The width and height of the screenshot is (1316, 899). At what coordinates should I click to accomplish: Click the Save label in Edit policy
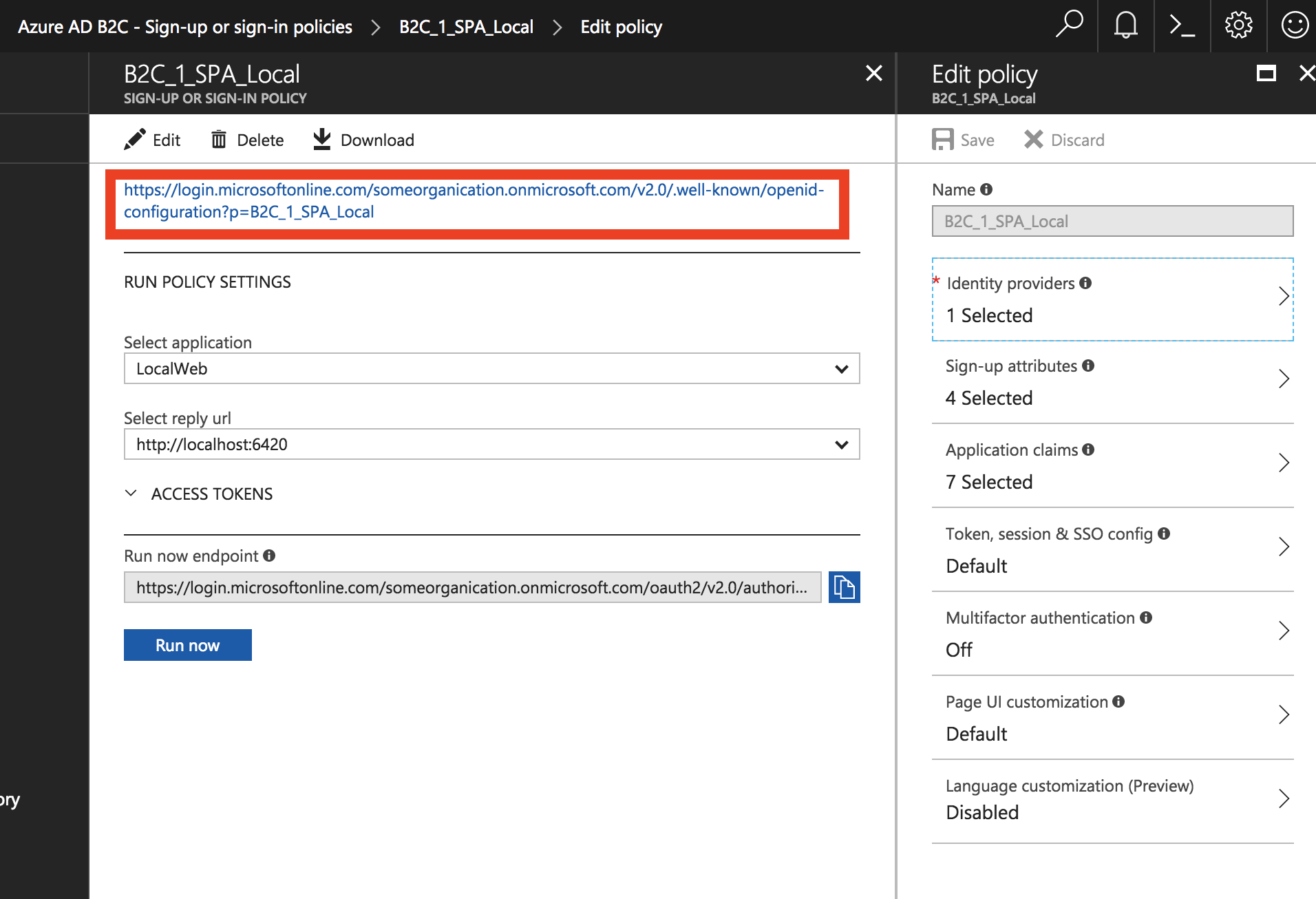coord(977,140)
